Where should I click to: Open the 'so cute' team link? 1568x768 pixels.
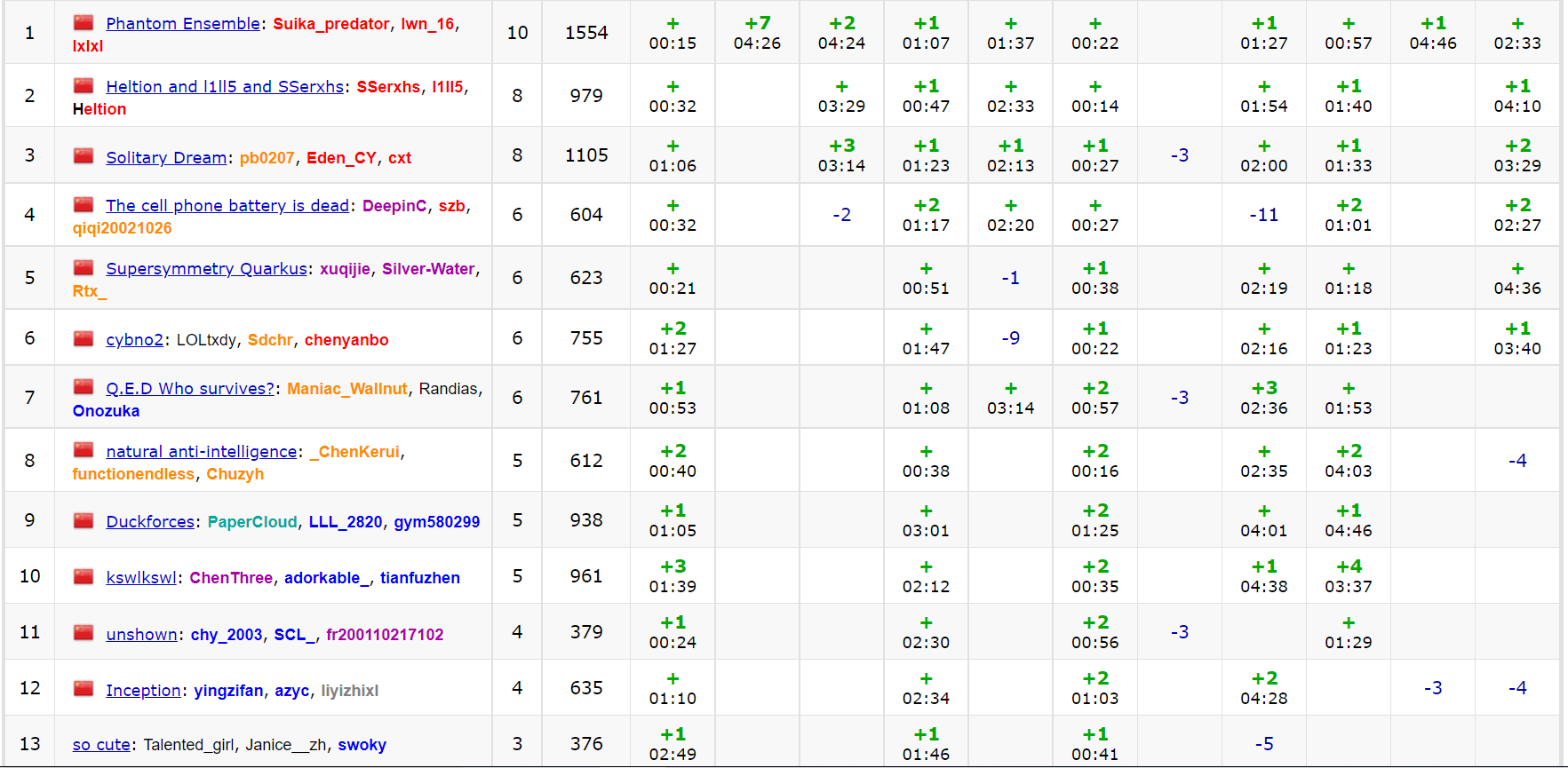101,745
